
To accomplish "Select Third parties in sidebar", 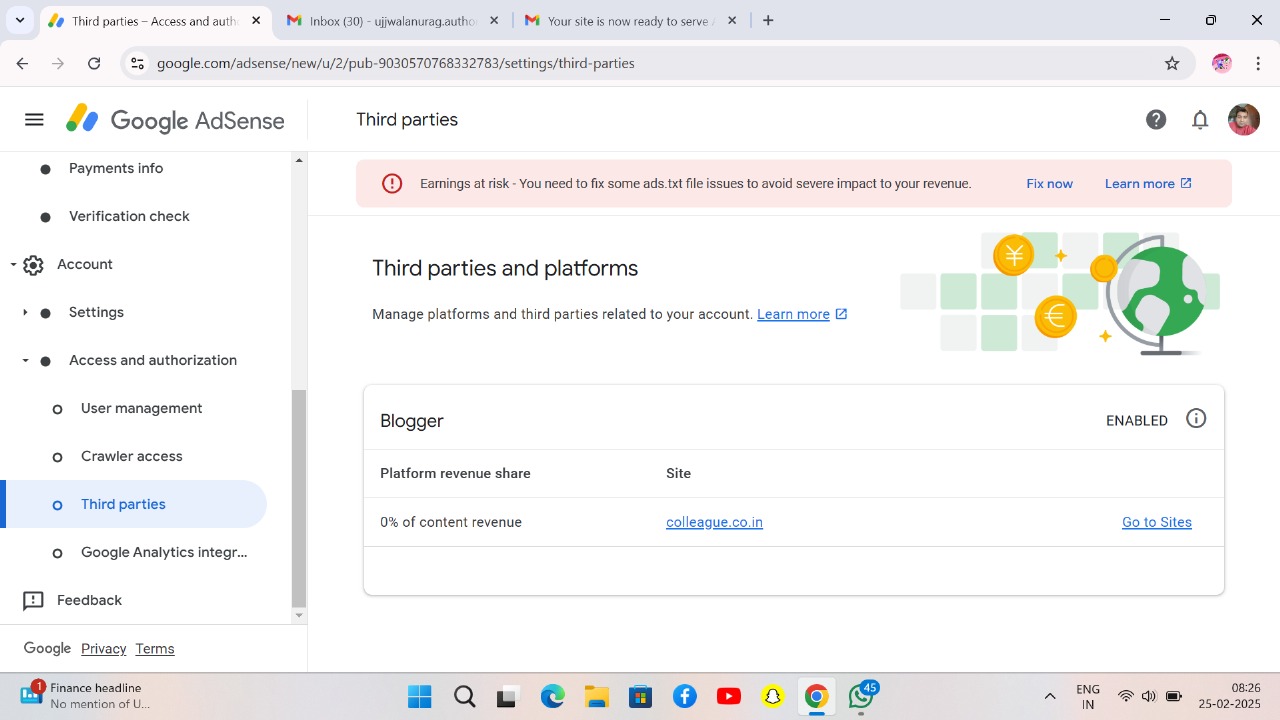I will point(134,504).
